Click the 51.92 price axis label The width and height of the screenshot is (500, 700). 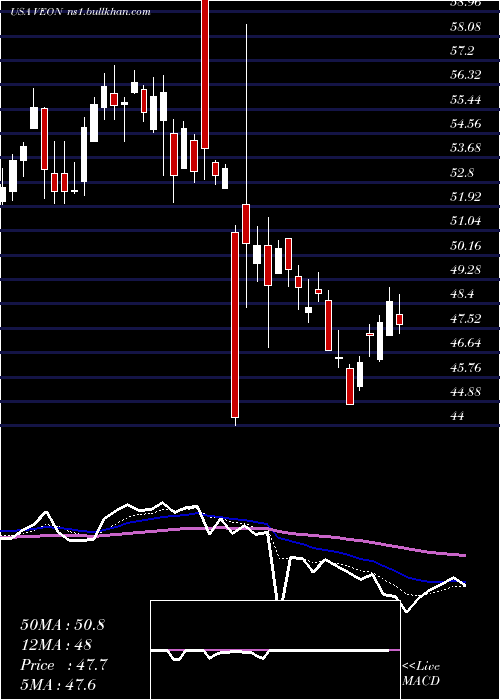pos(466,196)
